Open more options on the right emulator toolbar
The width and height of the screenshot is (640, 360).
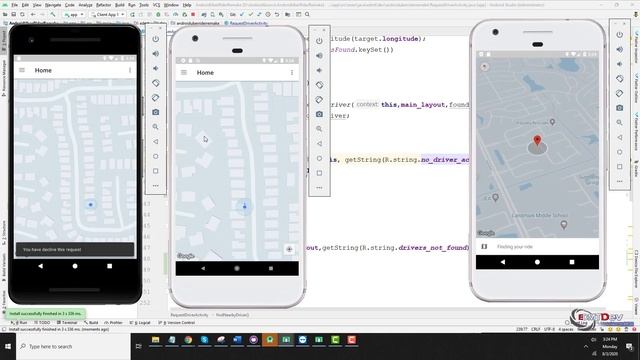pyautogui.click(x=620, y=181)
